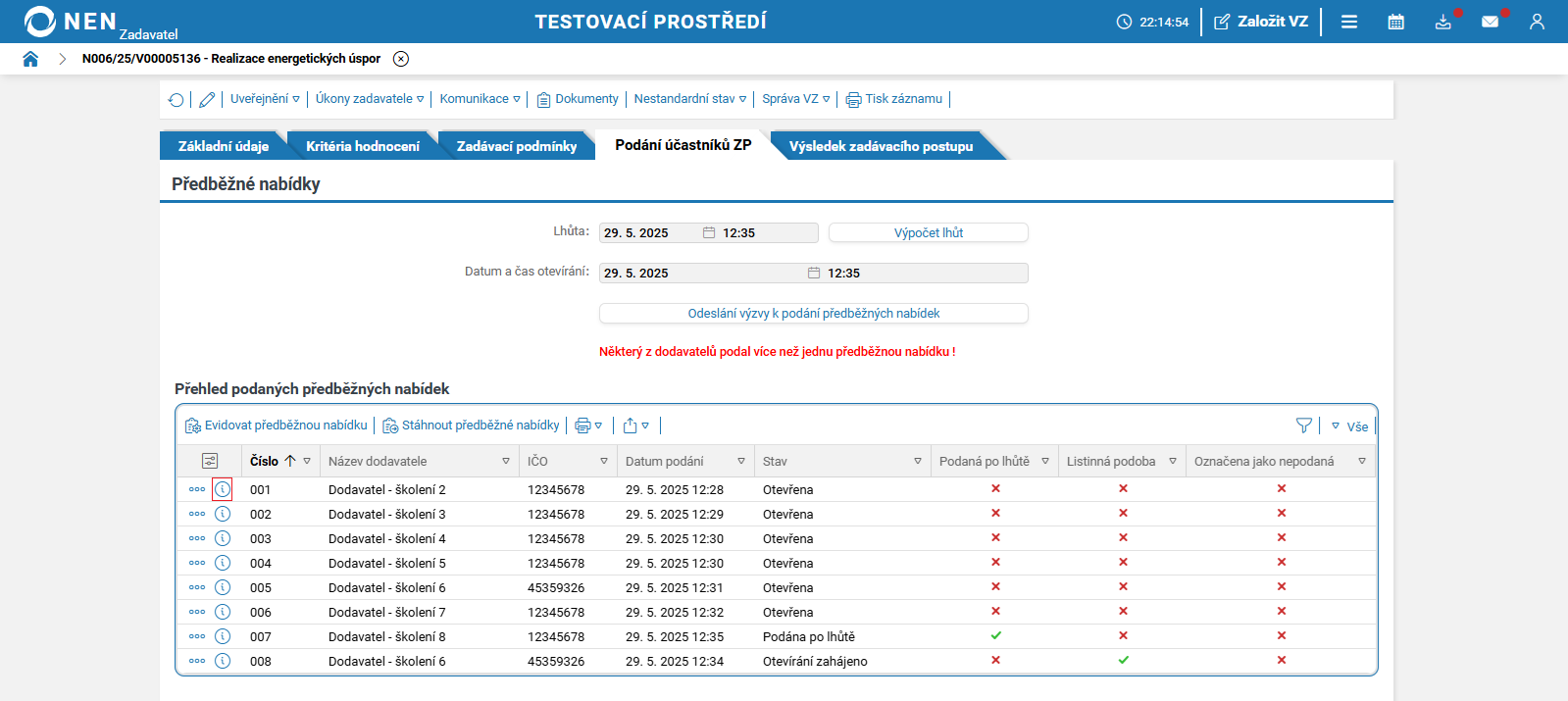Open Stav column filter dropdown
1568x701 pixels.
coord(918,461)
